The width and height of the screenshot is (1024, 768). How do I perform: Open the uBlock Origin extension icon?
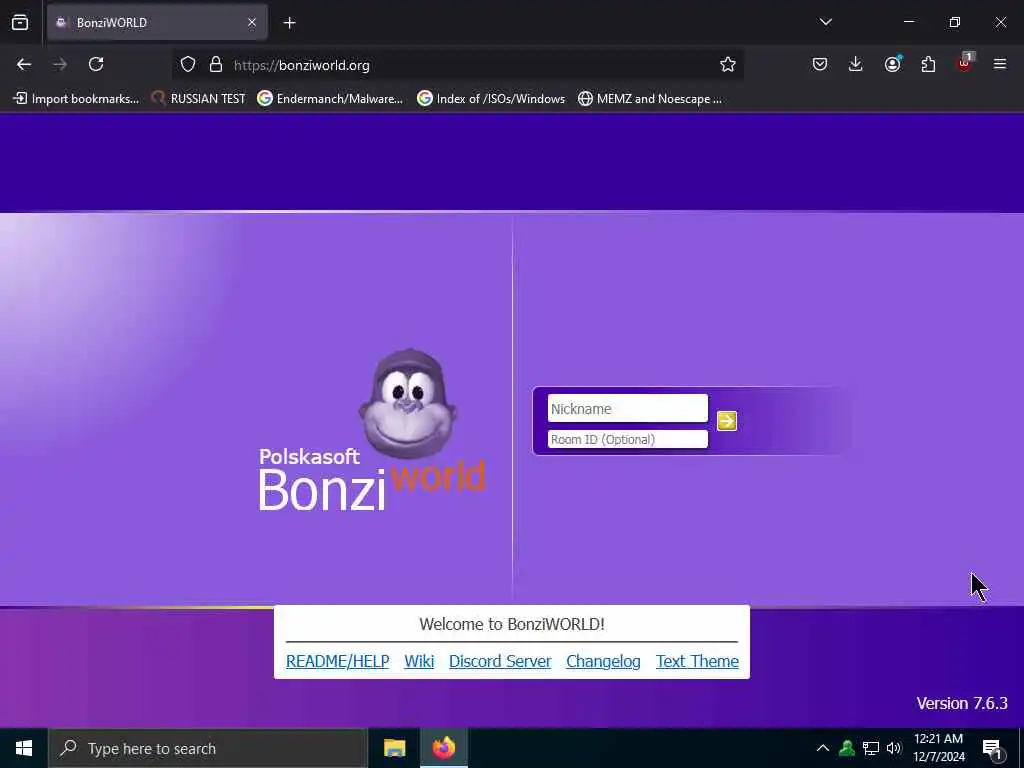click(965, 63)
